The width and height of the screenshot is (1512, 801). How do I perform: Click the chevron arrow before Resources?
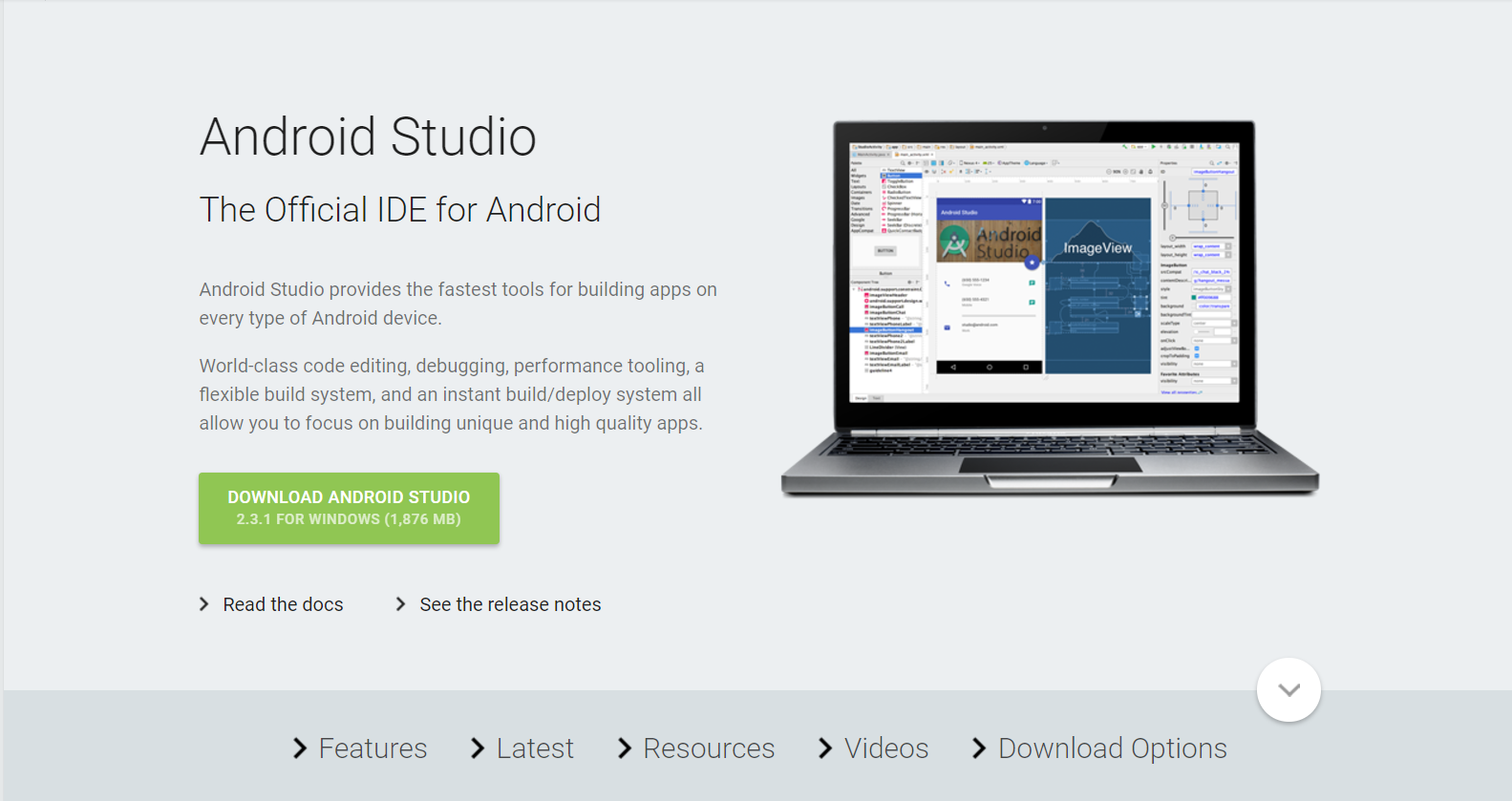[625, 748]
